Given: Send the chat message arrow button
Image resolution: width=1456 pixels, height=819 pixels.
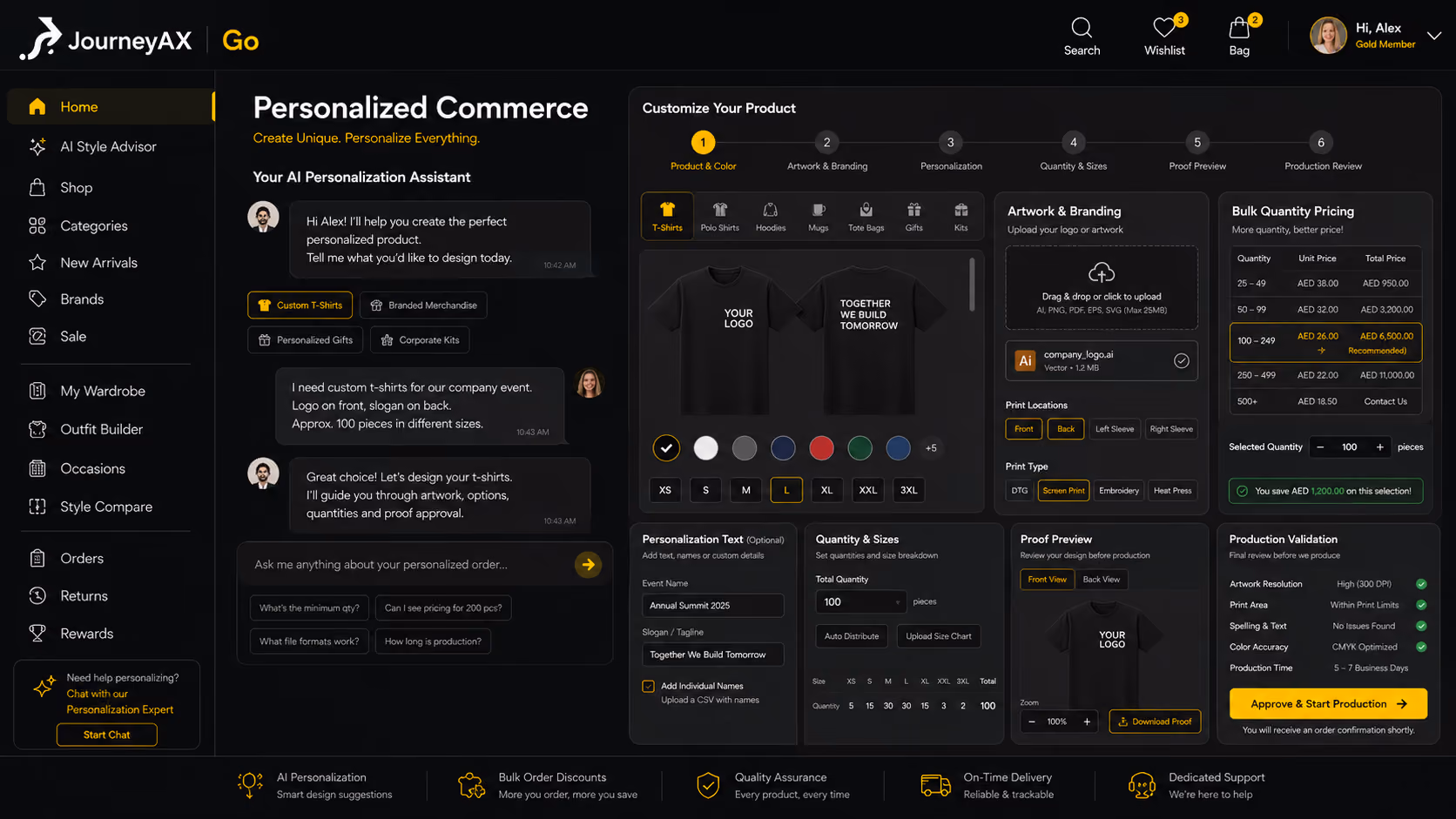Looking at the screenshot, I should (589, 565).
